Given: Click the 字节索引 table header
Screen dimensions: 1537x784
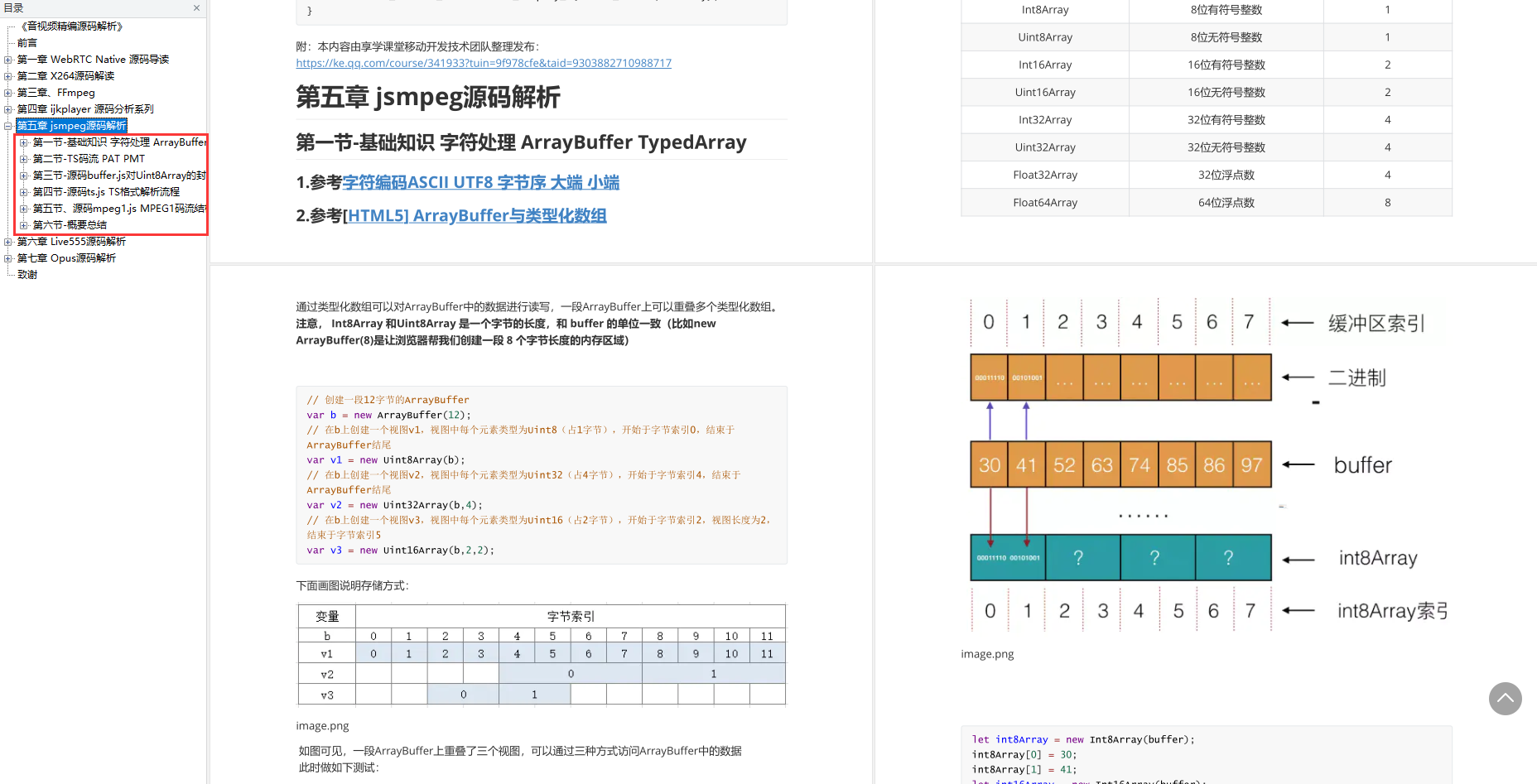Looking at the screenshot, I should pos(571,616).
